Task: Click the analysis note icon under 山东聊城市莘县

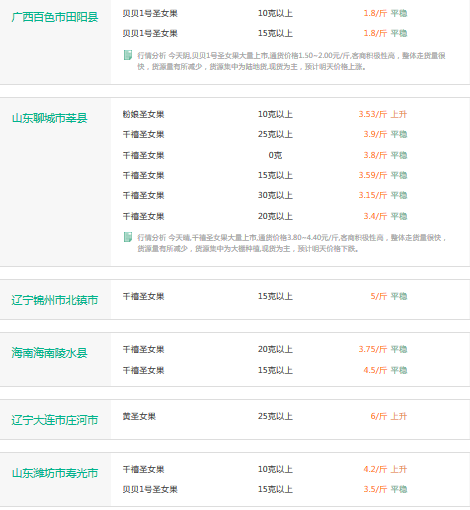Action: tap(127, 237)
